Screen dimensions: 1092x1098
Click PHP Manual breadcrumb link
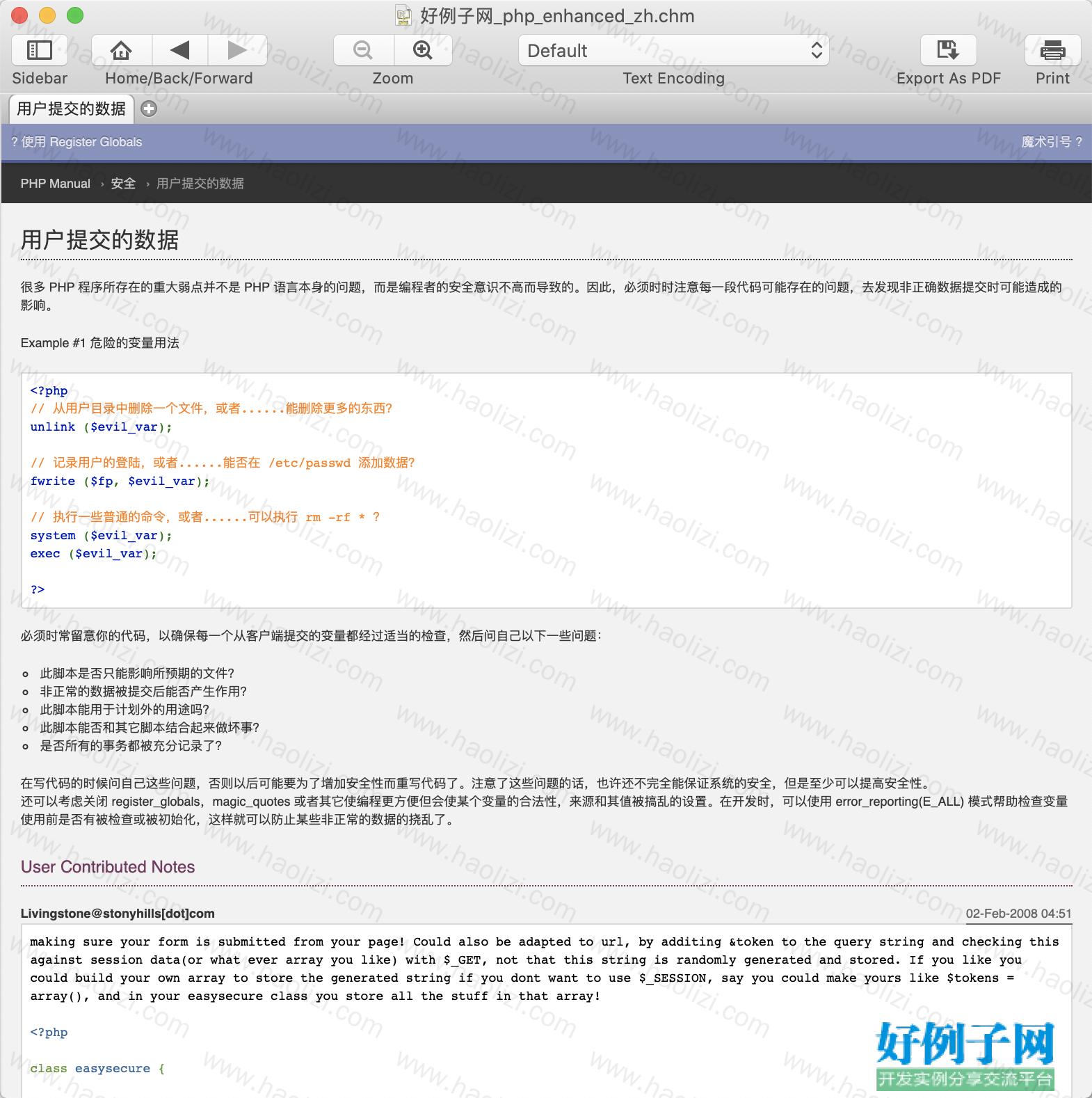(56, 184)
